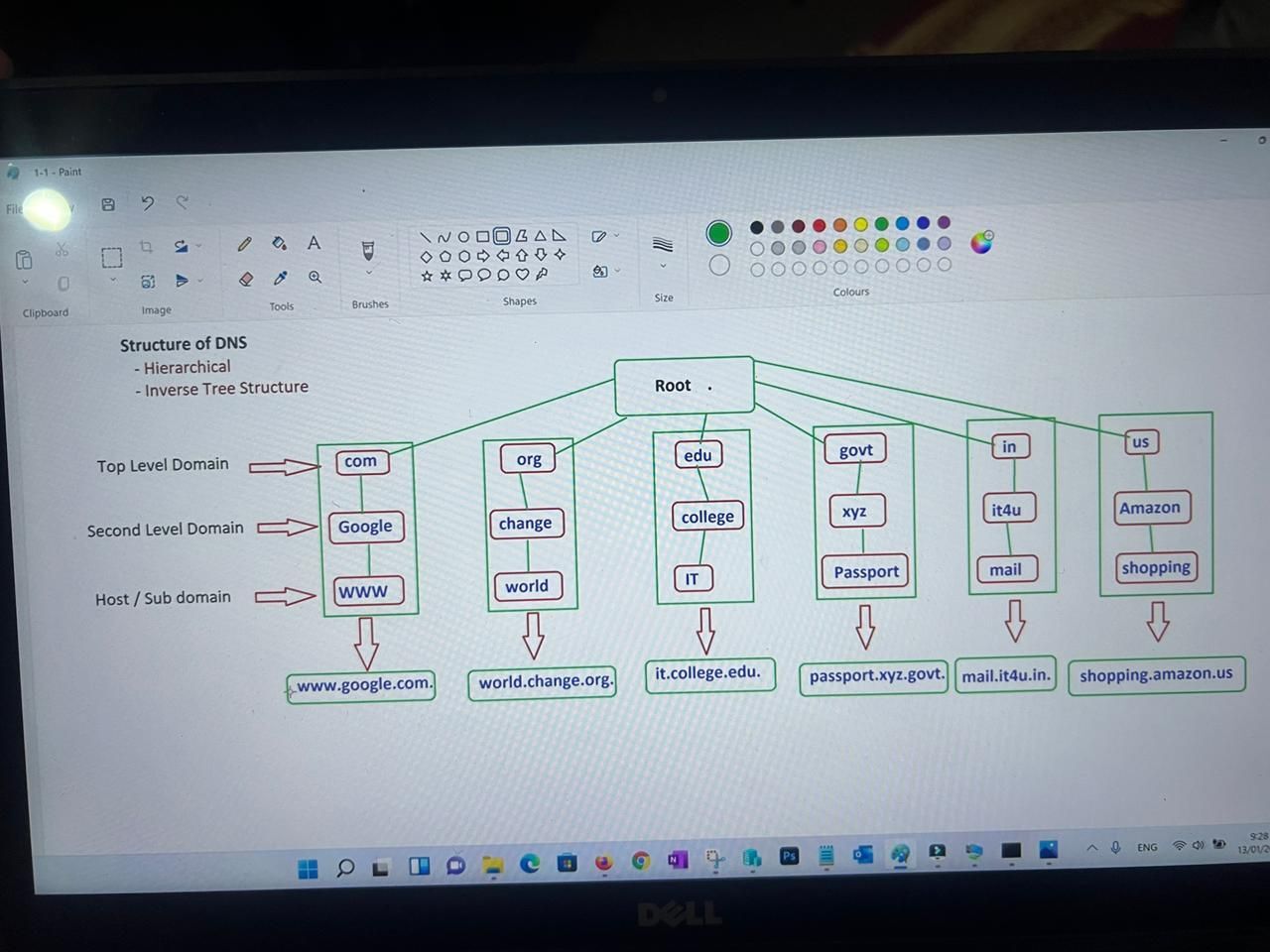Click the Rotate icon

pyautogui.click(x=181, y=246)
